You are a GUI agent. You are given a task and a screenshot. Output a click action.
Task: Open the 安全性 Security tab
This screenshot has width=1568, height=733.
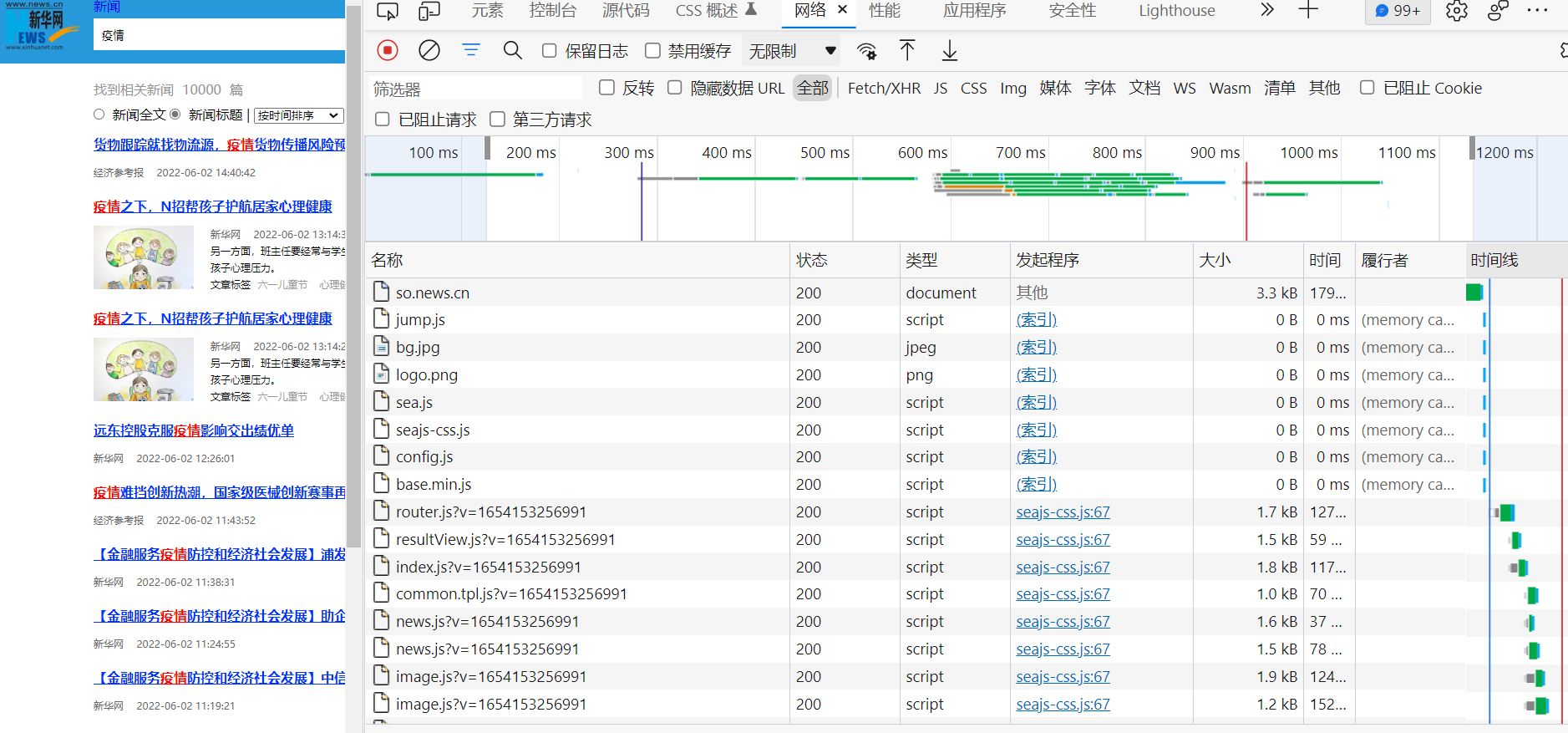pos(1072,10)
